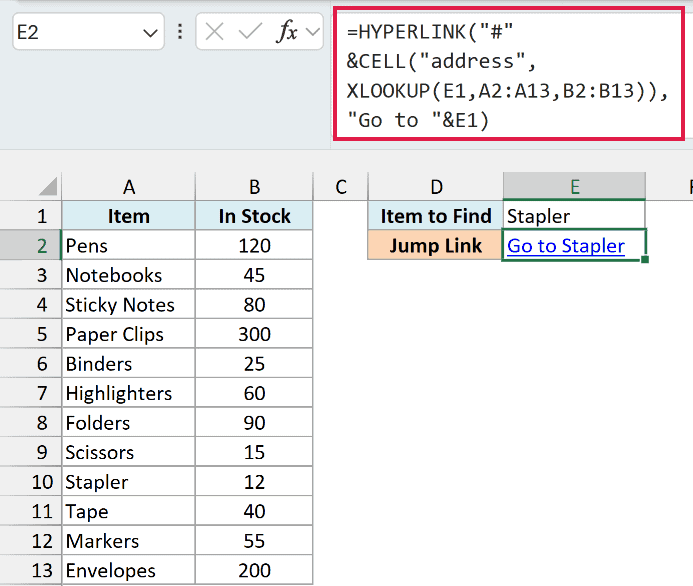The image size is (693, 586).
Task: Select the Stapler cell in column A
Action: click(x=129, y=482)
